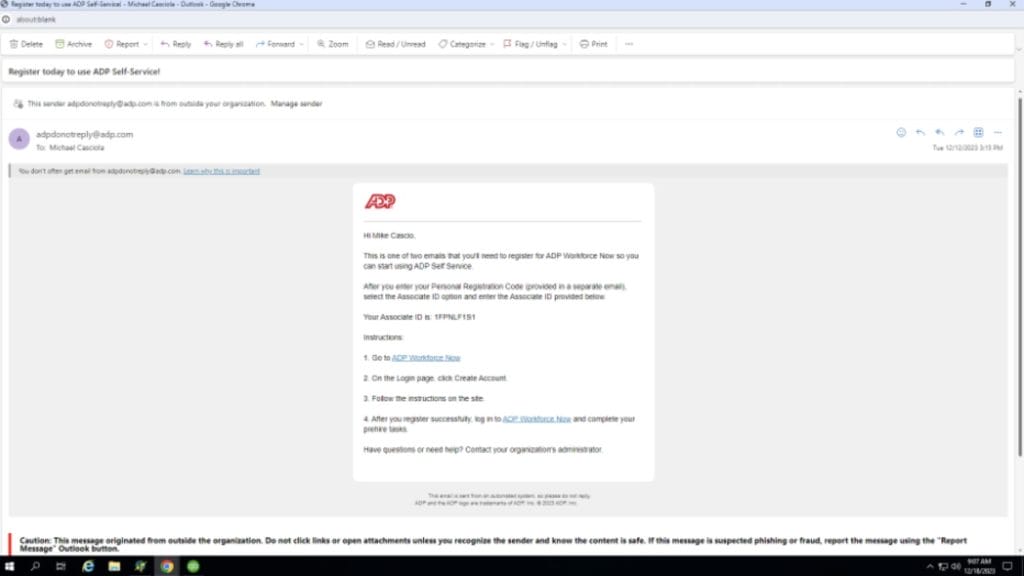Click the reply all icon in message header
1024x576 pixels.
pos(939,132)
